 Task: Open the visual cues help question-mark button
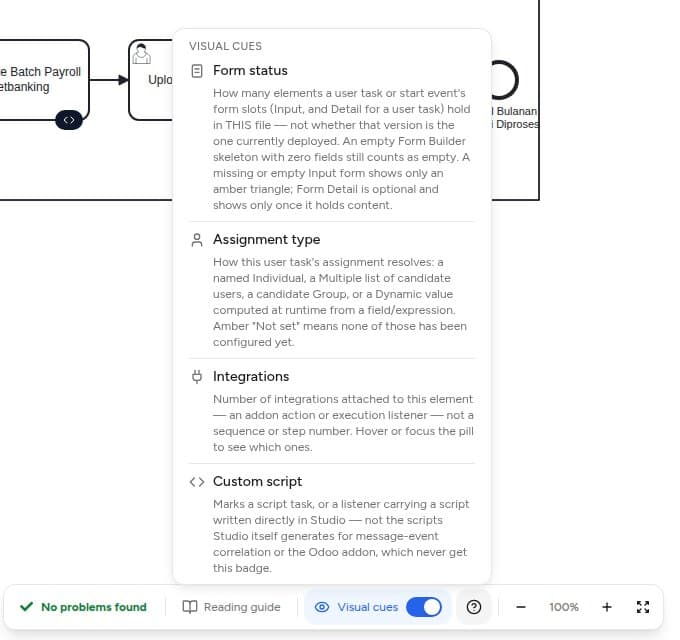pos(474,607)
